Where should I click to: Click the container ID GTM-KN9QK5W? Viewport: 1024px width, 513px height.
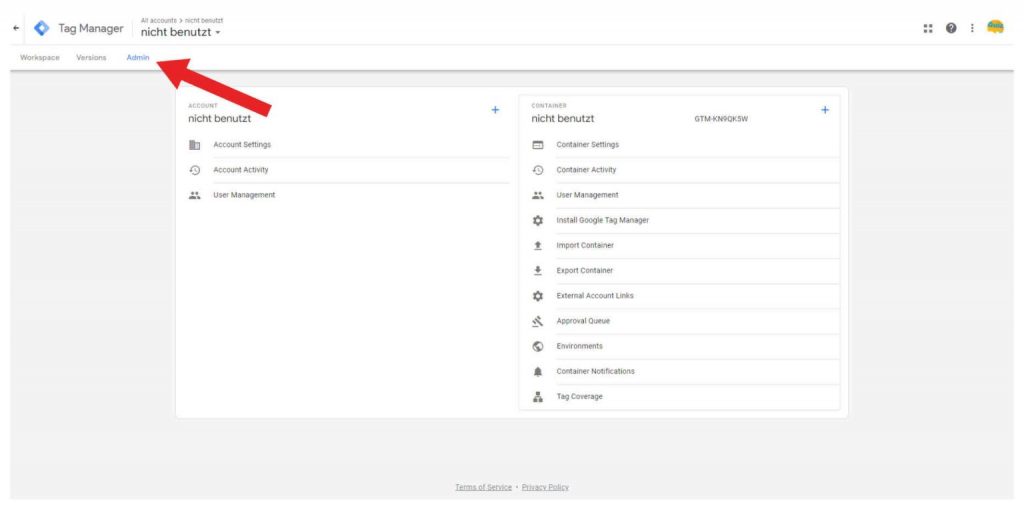(x=721, y=119)
